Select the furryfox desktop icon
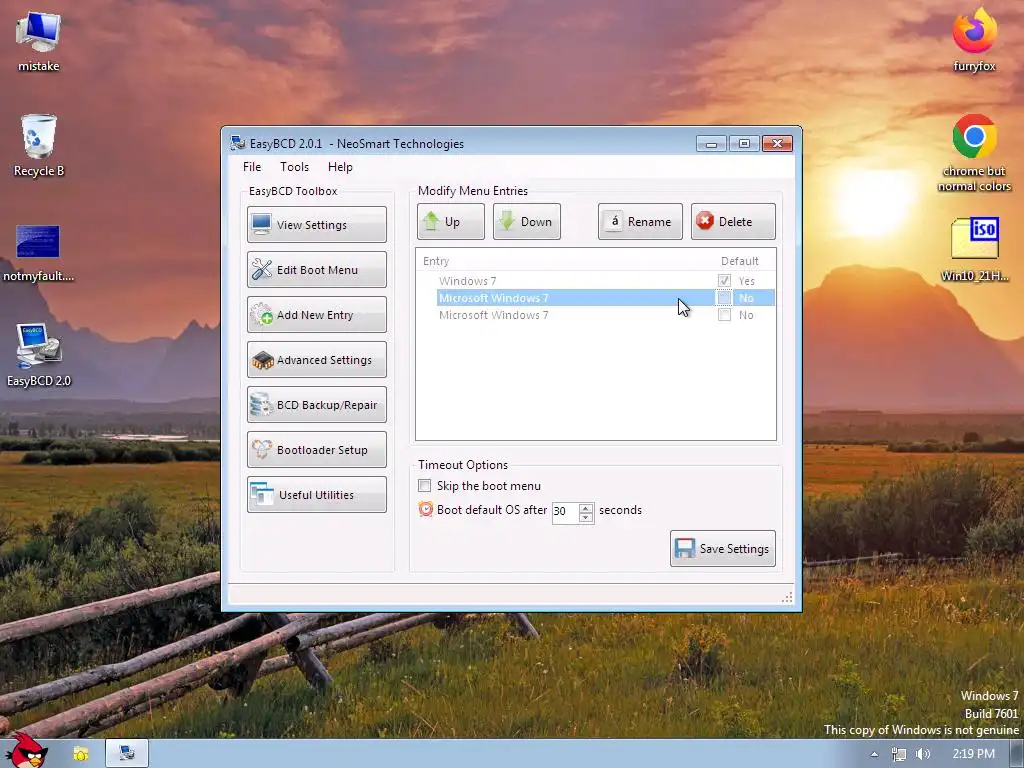This screenshot has width=1024, height=768. coord(974,39)
